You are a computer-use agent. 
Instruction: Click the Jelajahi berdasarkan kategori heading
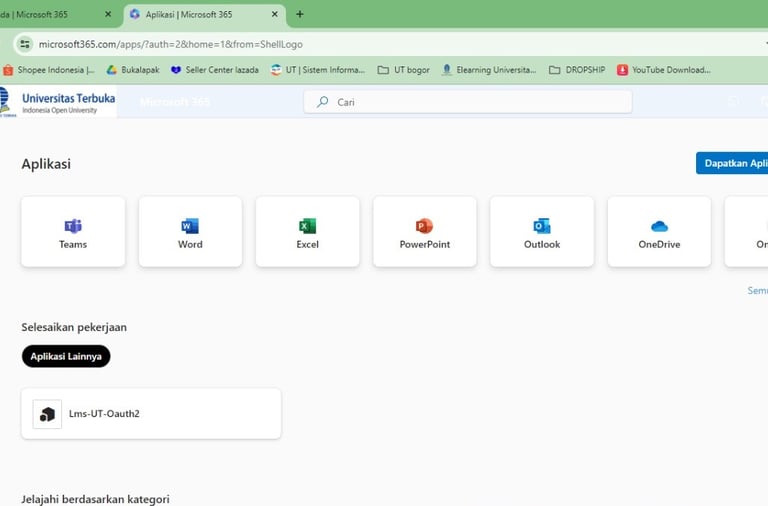point(96,499)
